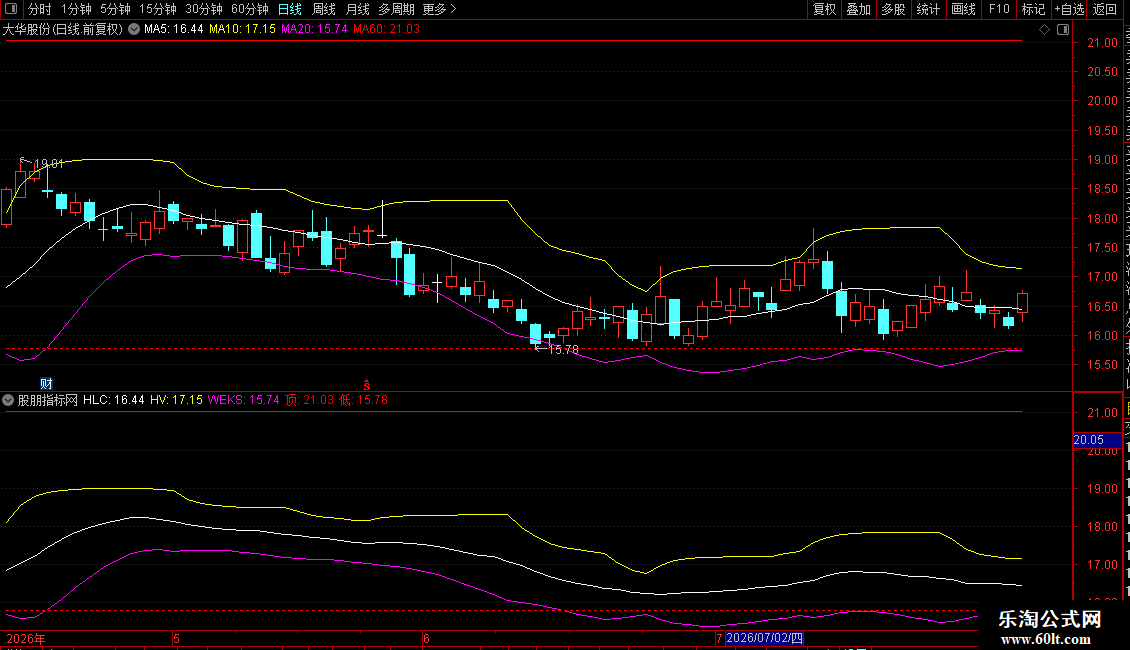This screenshot has width=1130, height=650.
Task: Switch to 分时 intraday view
Action: [x=40, y=9]
